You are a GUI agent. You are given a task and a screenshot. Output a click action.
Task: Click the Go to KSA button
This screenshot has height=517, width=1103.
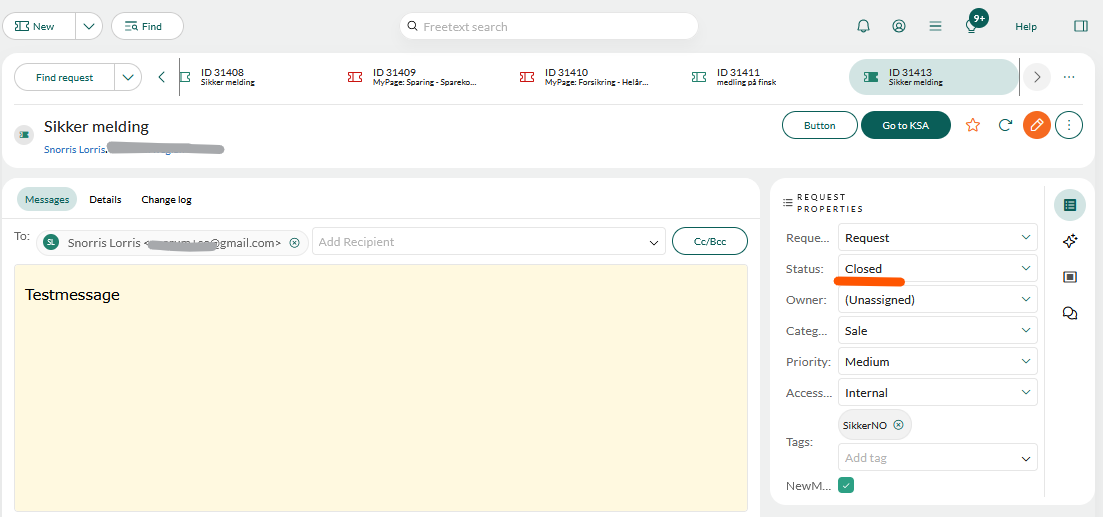(x=905, y=125)
